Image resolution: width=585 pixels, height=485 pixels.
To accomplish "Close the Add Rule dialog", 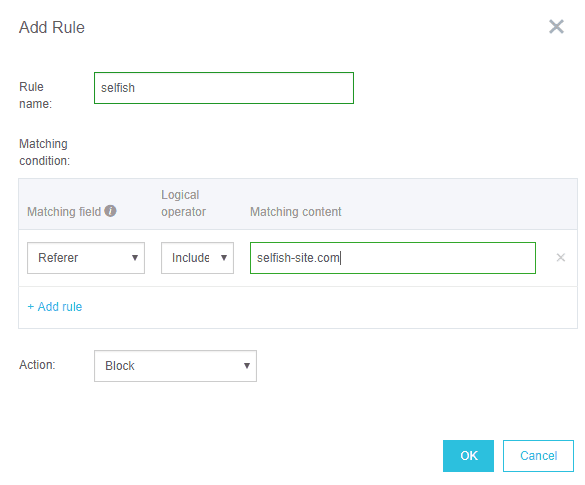I will pos(556,26).
